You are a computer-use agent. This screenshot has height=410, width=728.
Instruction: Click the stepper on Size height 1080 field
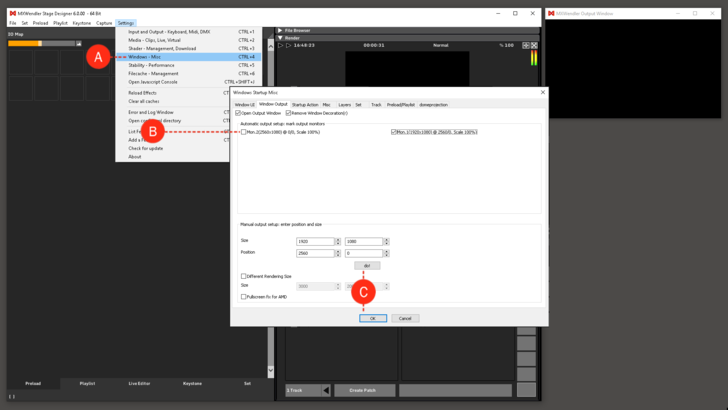click(x=386, y=241)
